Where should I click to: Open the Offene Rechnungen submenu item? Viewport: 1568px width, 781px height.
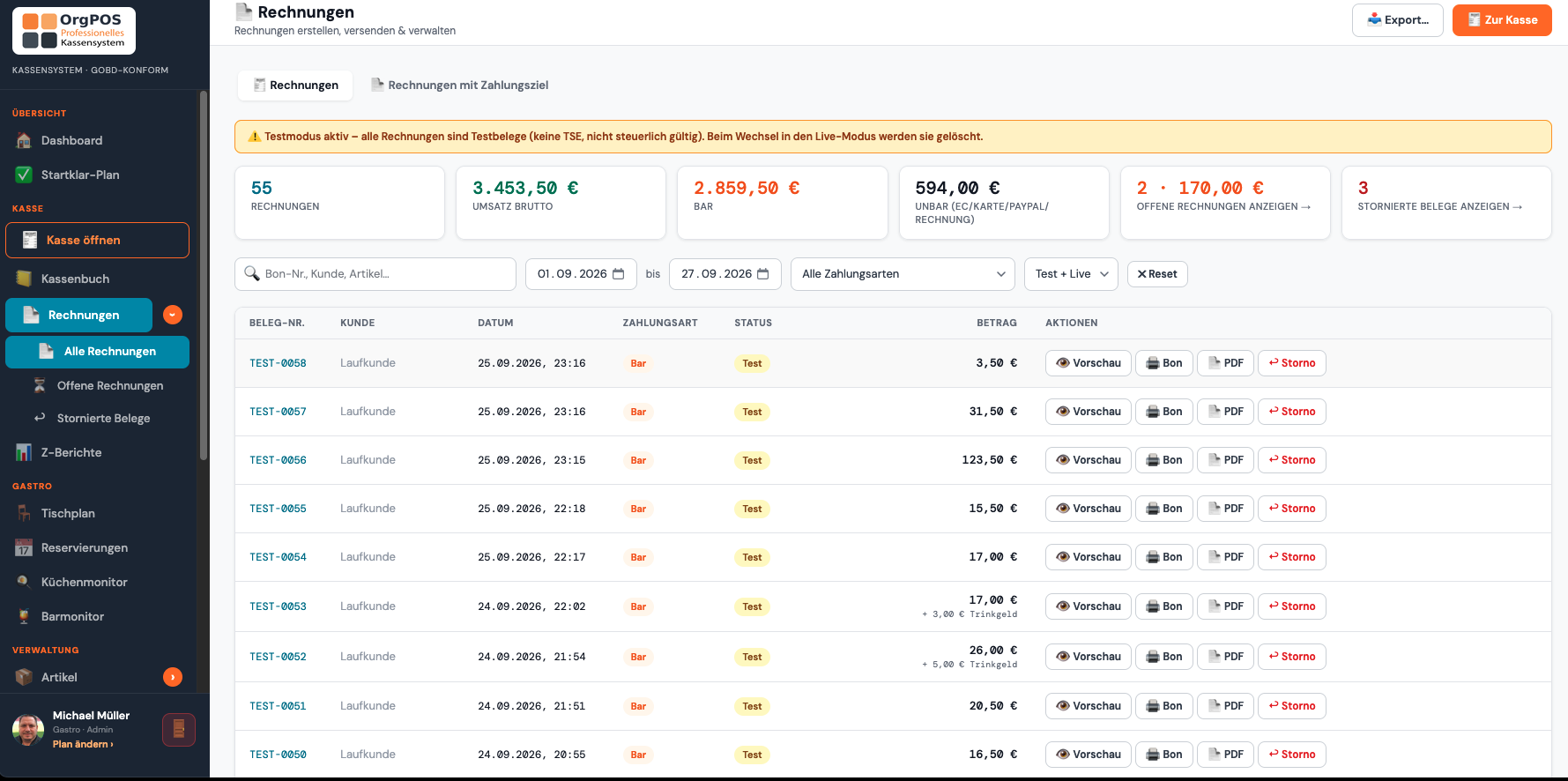(x=97, y=385)
